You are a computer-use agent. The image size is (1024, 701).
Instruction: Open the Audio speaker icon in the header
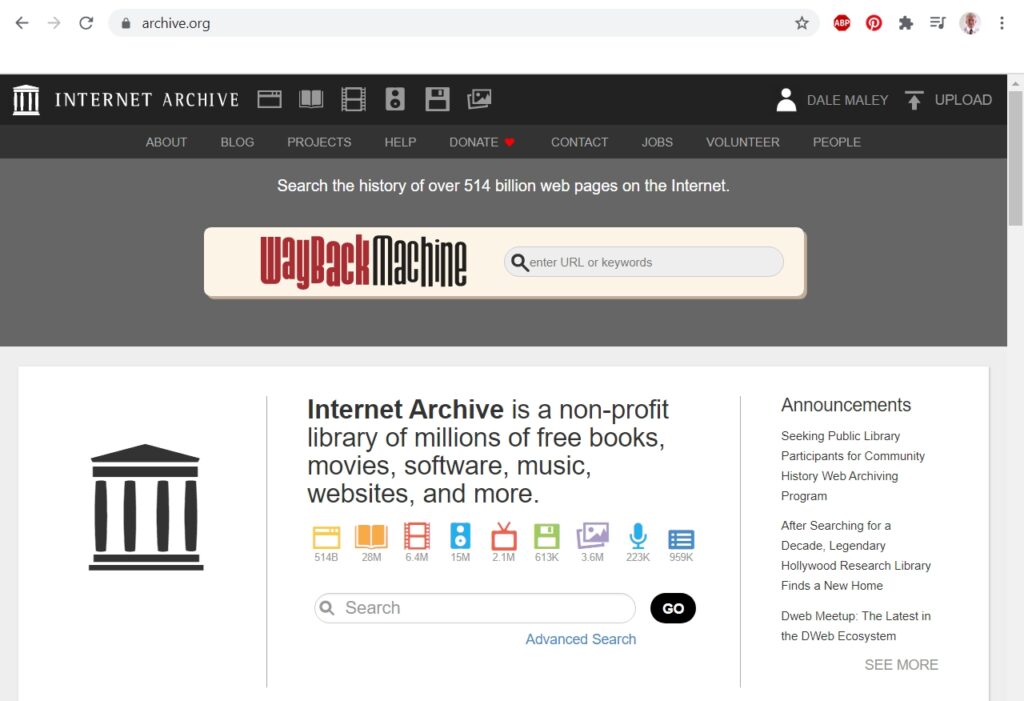[395, 99]
